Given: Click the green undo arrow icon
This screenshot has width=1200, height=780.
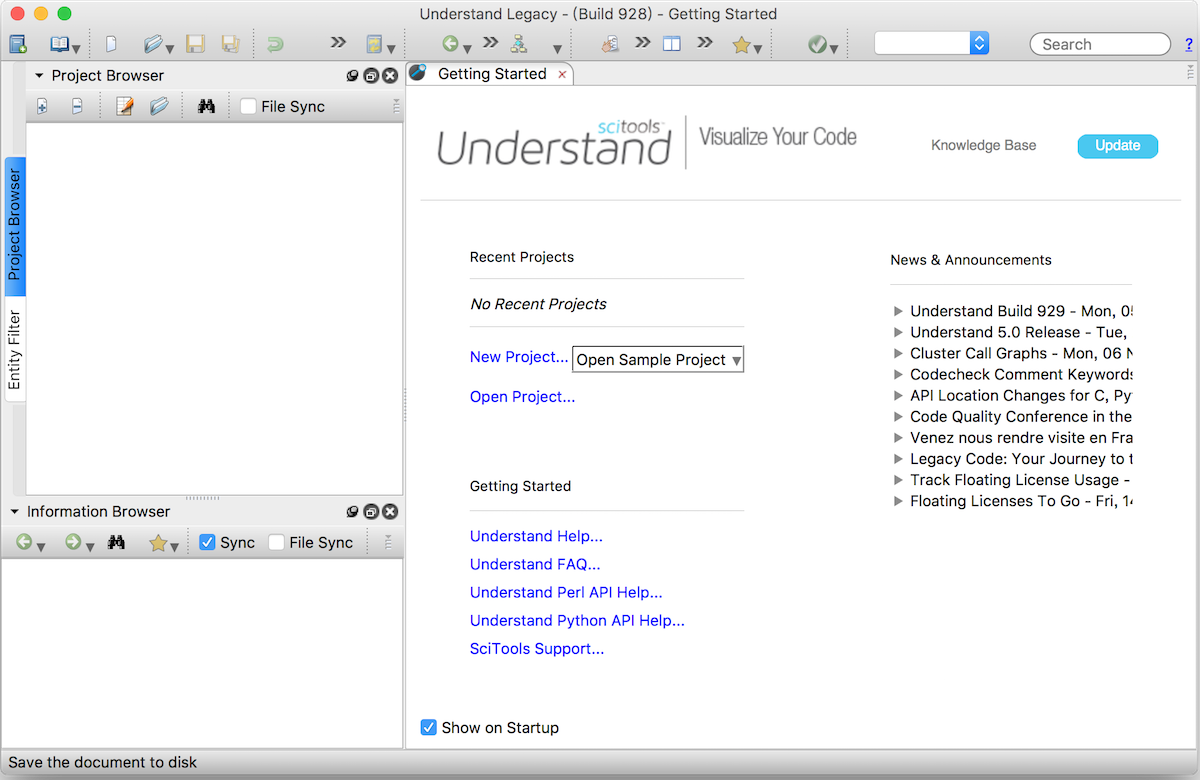Looking at the screenshot, I should tap(275, 44).
